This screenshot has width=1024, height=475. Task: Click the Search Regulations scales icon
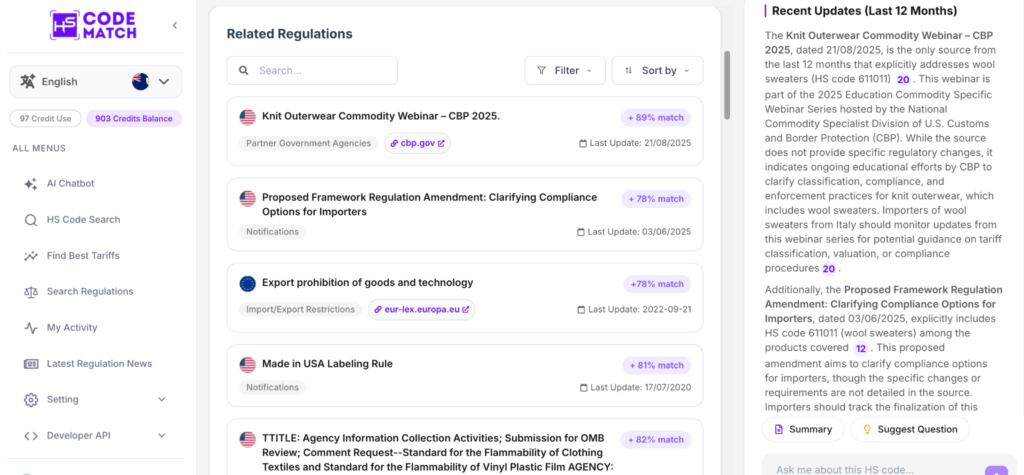[31, 292]
